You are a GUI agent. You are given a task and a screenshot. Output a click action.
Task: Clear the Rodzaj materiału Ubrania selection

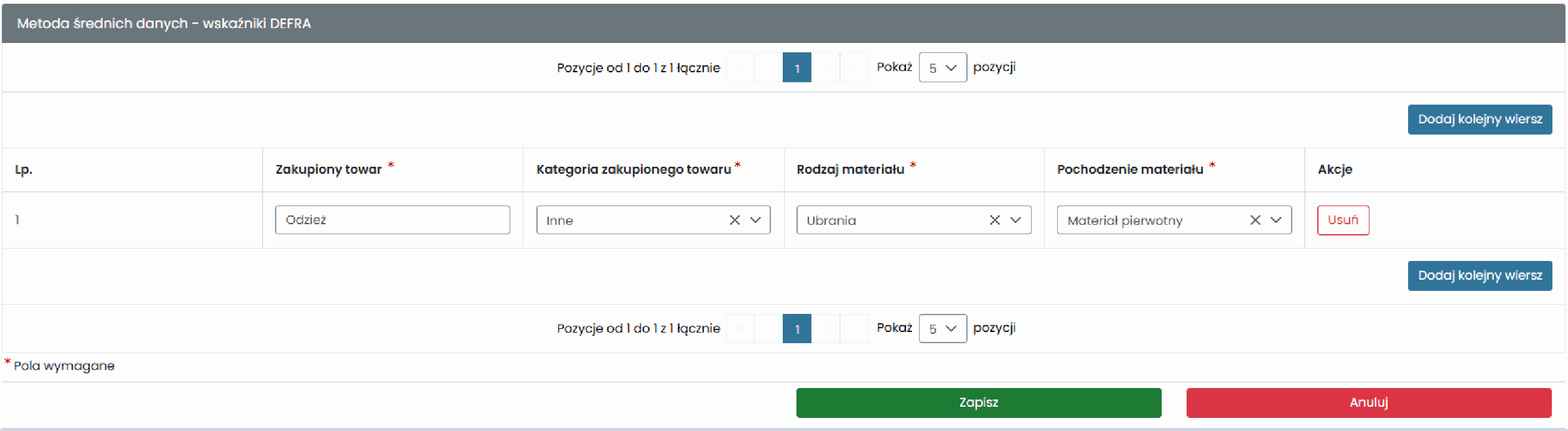(995, 220)
